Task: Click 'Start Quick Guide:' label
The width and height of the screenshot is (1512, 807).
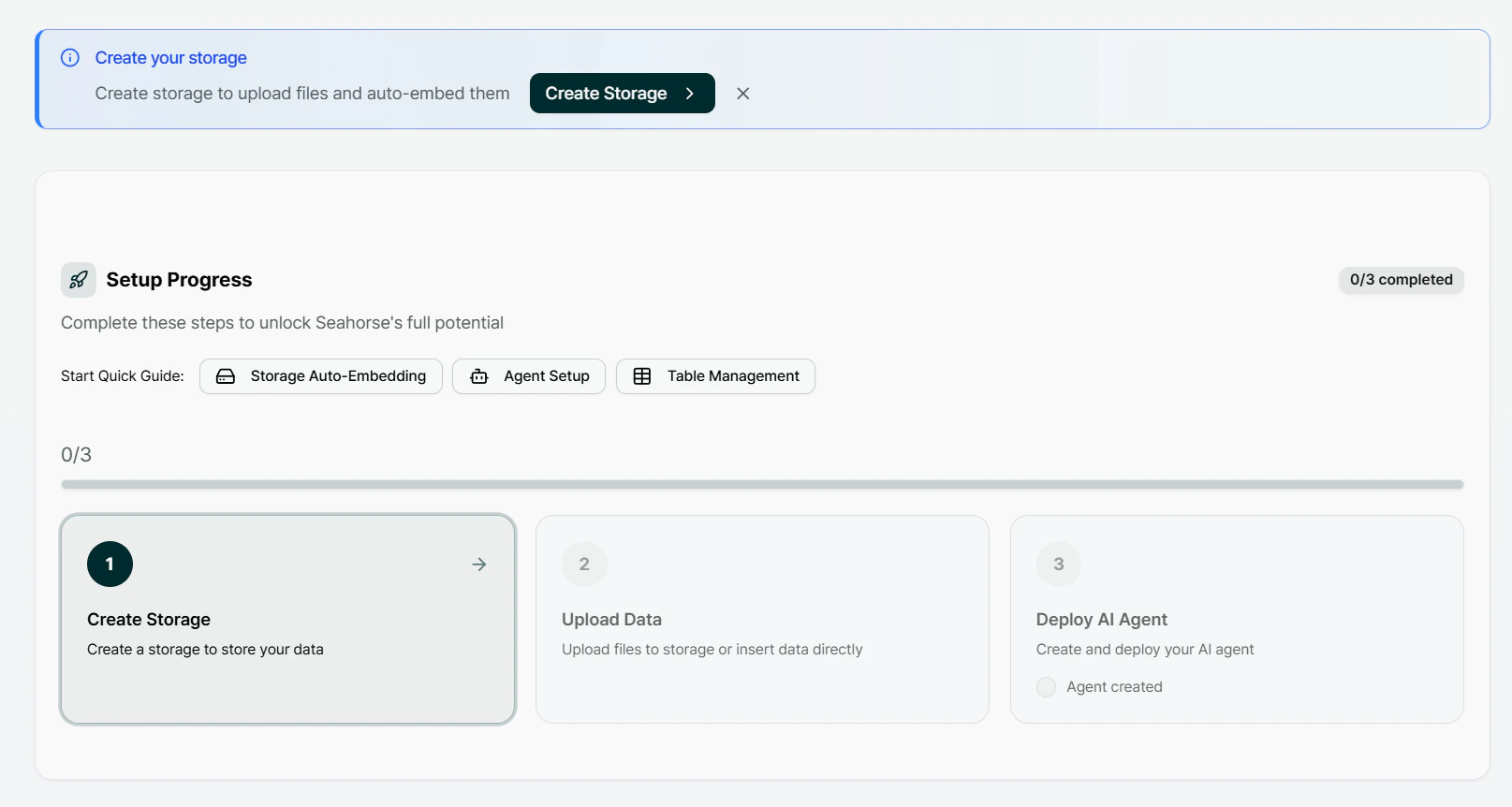Action: tap(123, 376)
